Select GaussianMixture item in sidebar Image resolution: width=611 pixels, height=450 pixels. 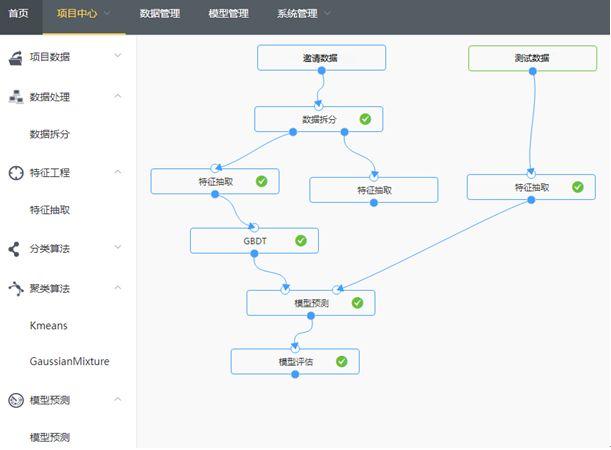tap(69, 361)
